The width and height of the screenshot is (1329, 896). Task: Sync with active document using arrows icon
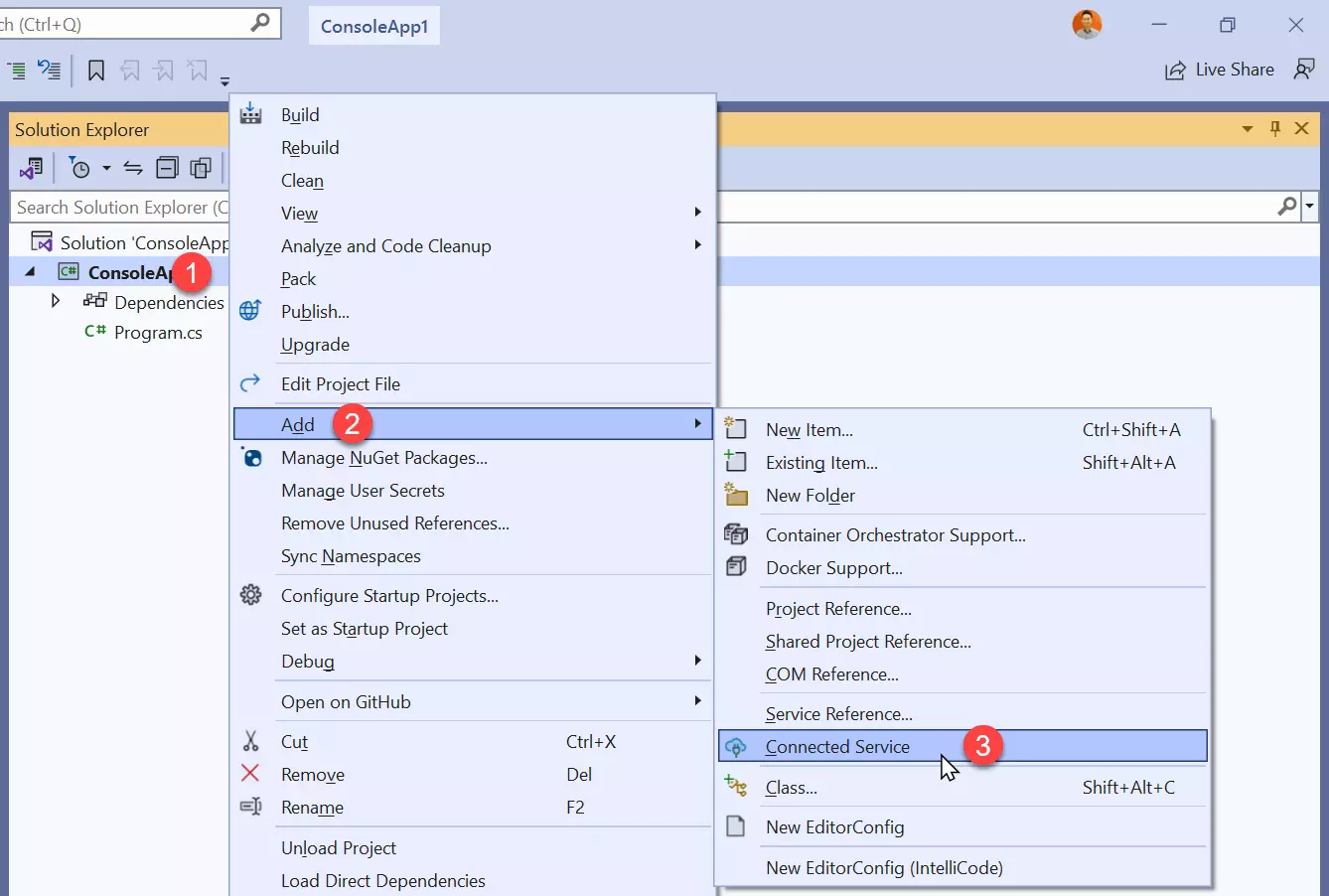(x=133, y=168)
